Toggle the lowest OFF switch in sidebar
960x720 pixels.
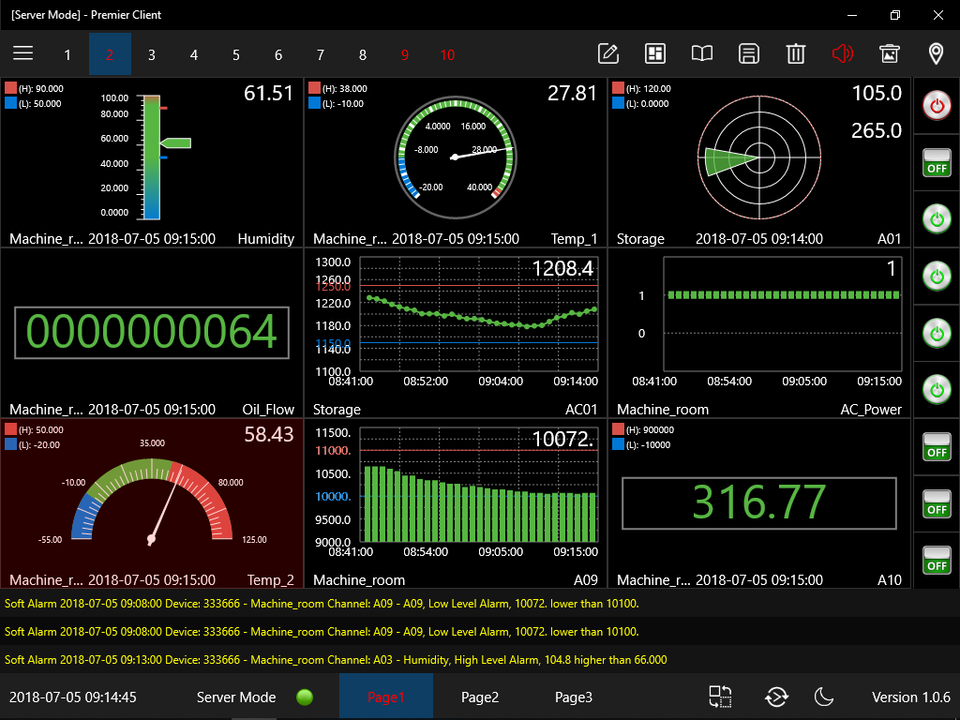pyautogui.click(x=937, y=560)
